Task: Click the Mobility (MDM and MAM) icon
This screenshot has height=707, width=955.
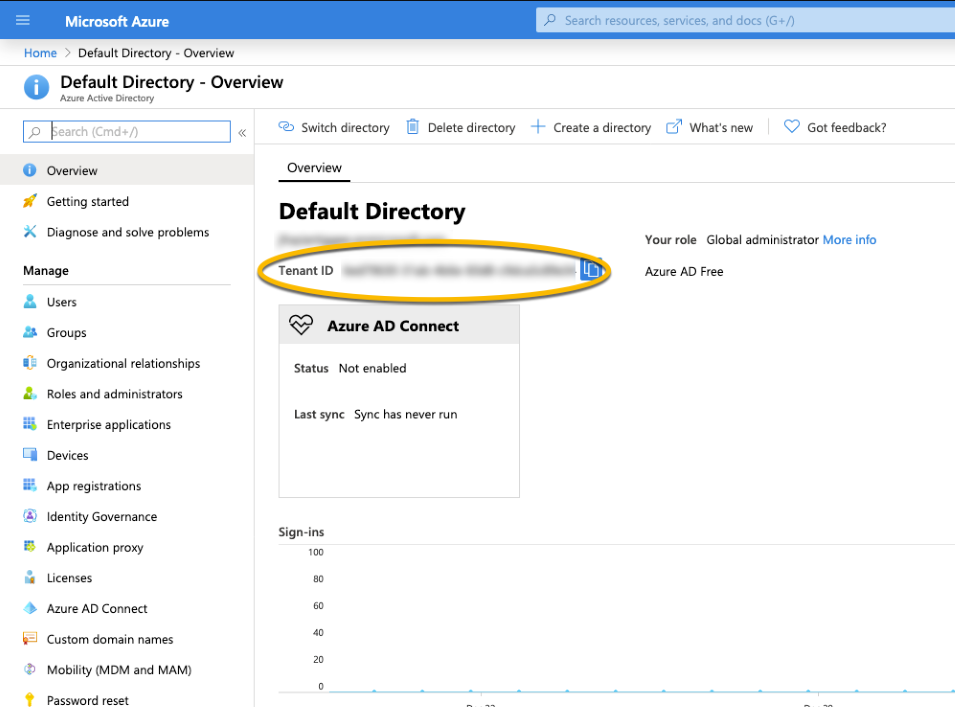Action: click(30, 669)
